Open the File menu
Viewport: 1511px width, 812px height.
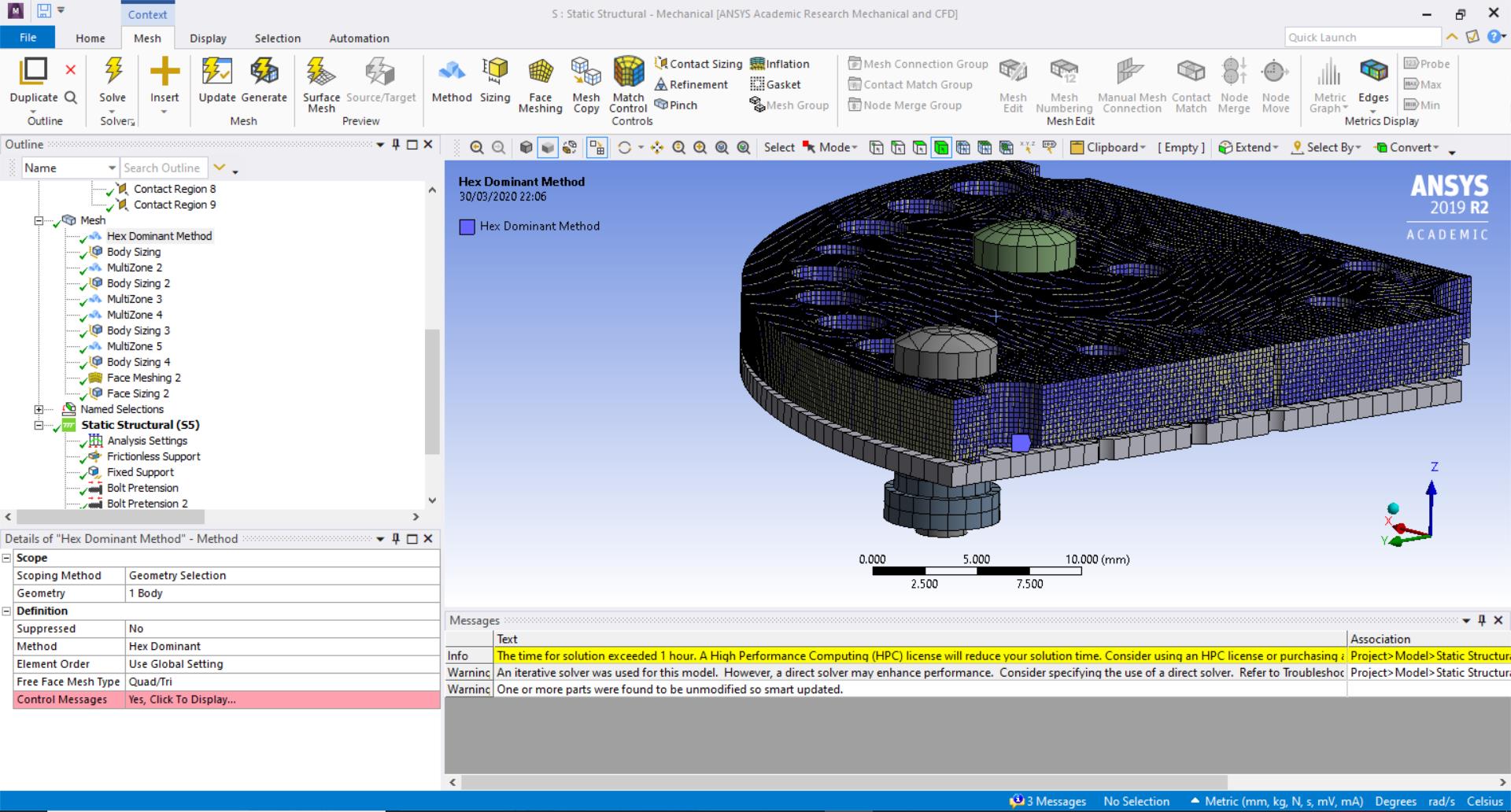(x=28, y=37)
